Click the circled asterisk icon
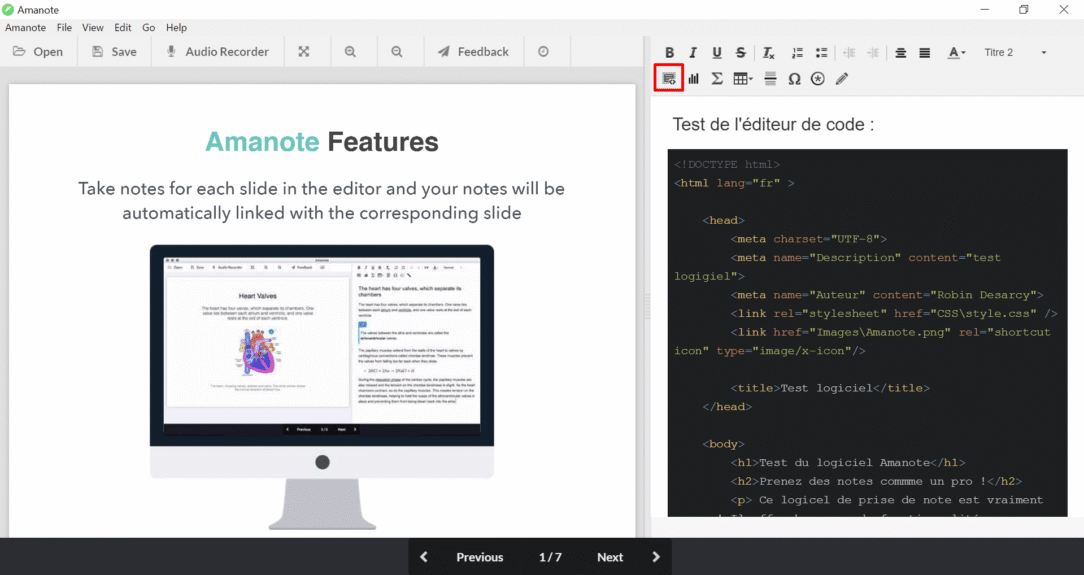 pyautogui.click(x=818, y=79)
